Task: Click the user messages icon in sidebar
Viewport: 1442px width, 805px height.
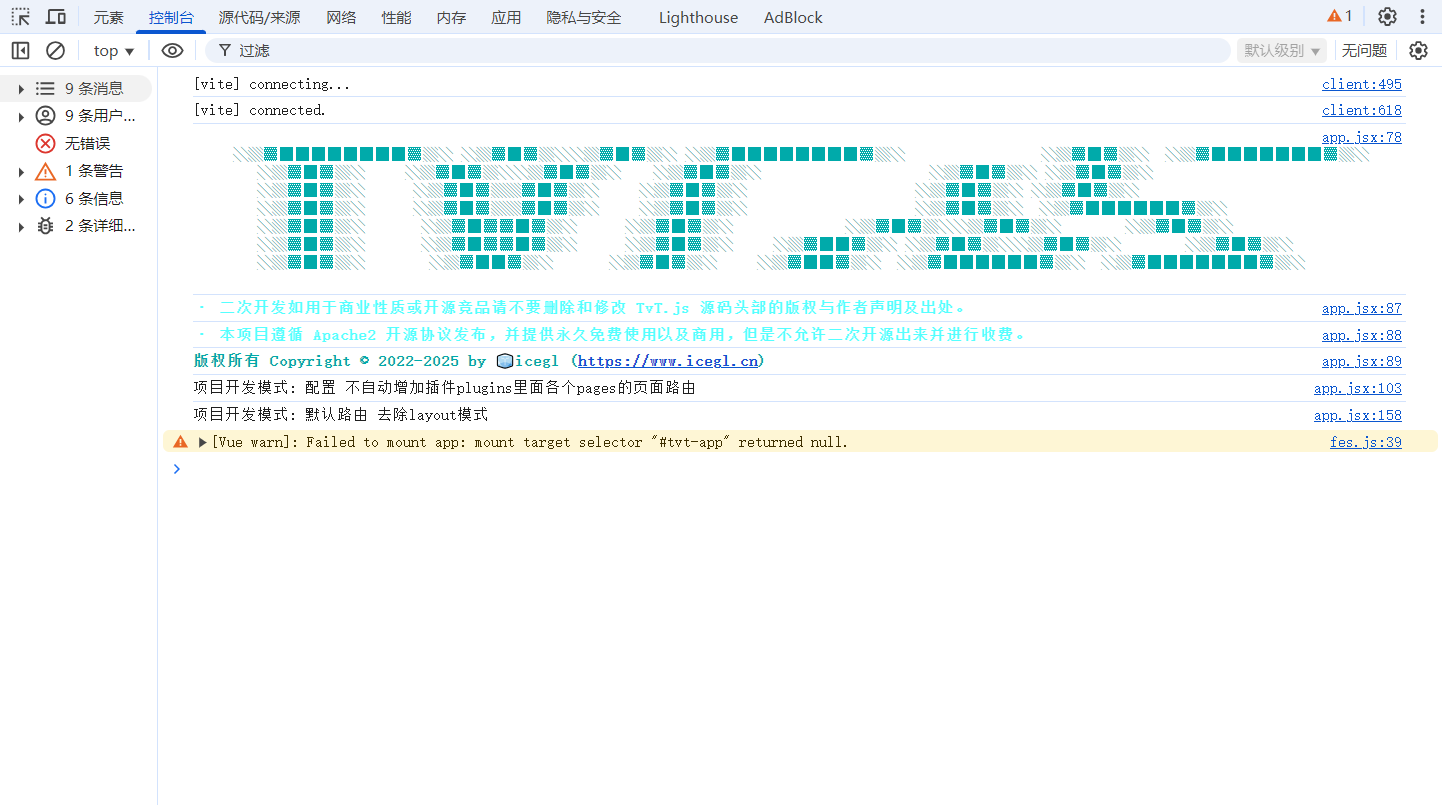Action: pos(45,116)
